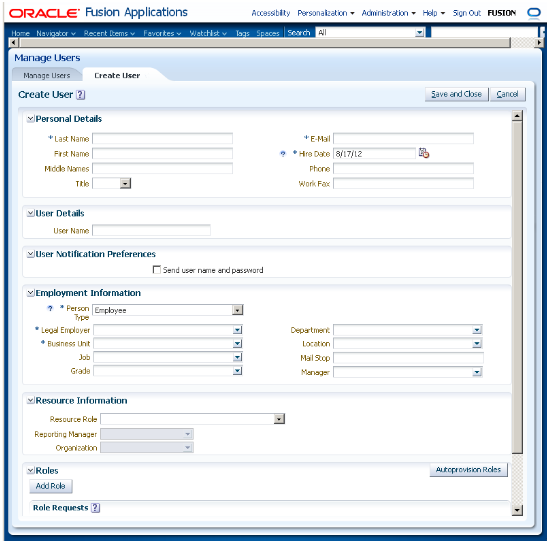
Task: Open the Business Unit dropdown
Action: click(x=237, y=343)
